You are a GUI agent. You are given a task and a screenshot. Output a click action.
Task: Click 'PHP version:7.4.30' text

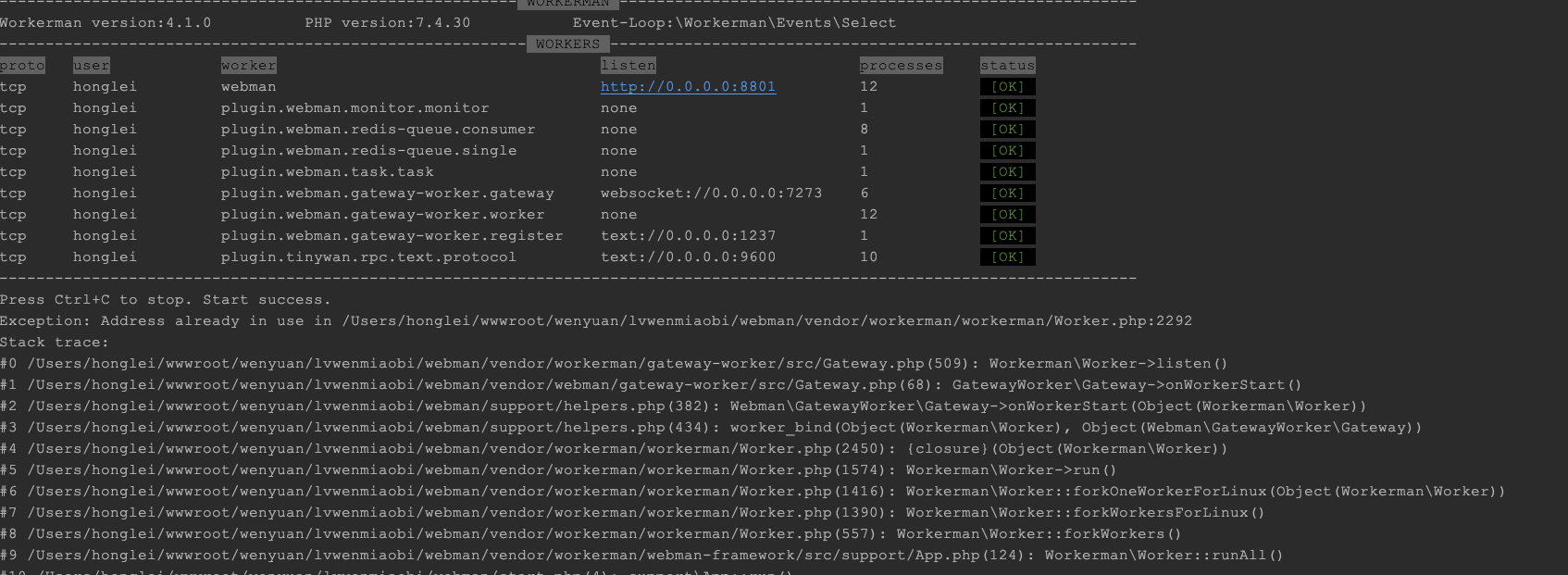tap(387, 23)
